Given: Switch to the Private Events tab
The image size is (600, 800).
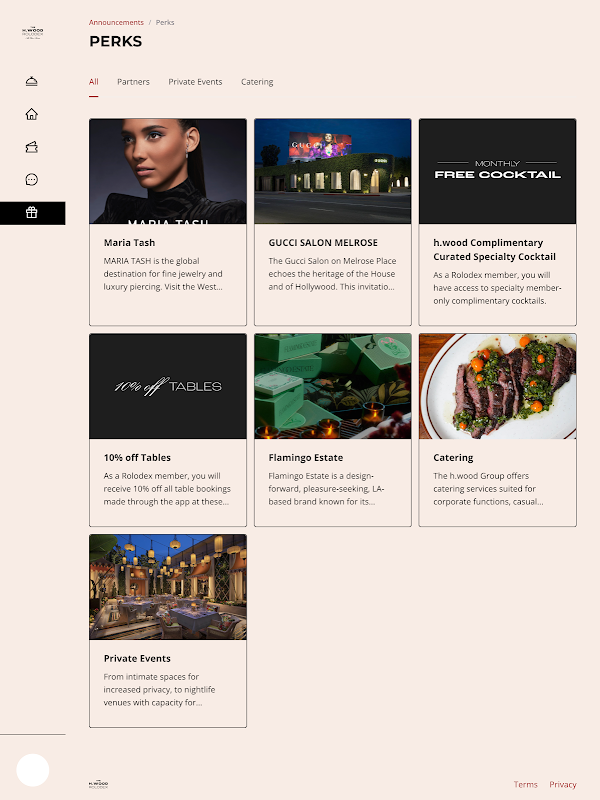Looking at the screenshot, I should tap(195, 82).
